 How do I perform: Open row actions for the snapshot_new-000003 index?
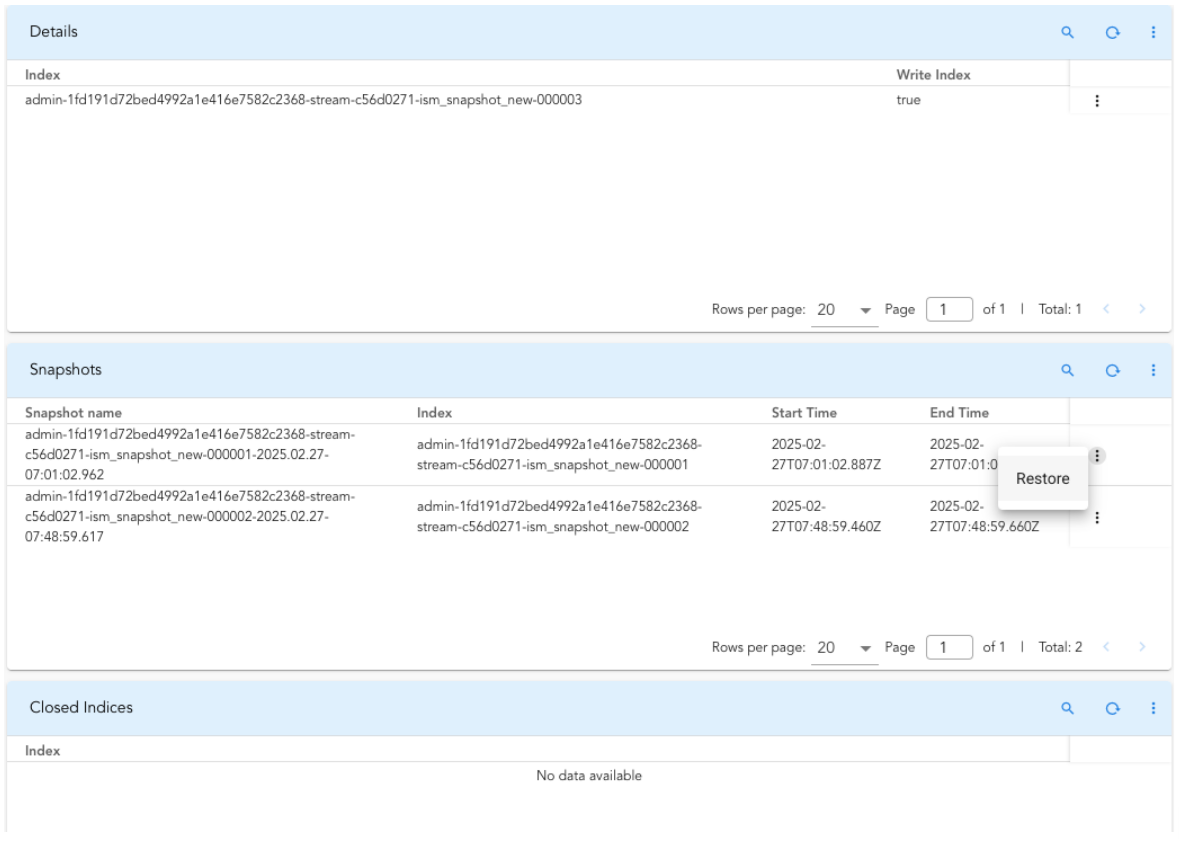tap(1097, 100)
